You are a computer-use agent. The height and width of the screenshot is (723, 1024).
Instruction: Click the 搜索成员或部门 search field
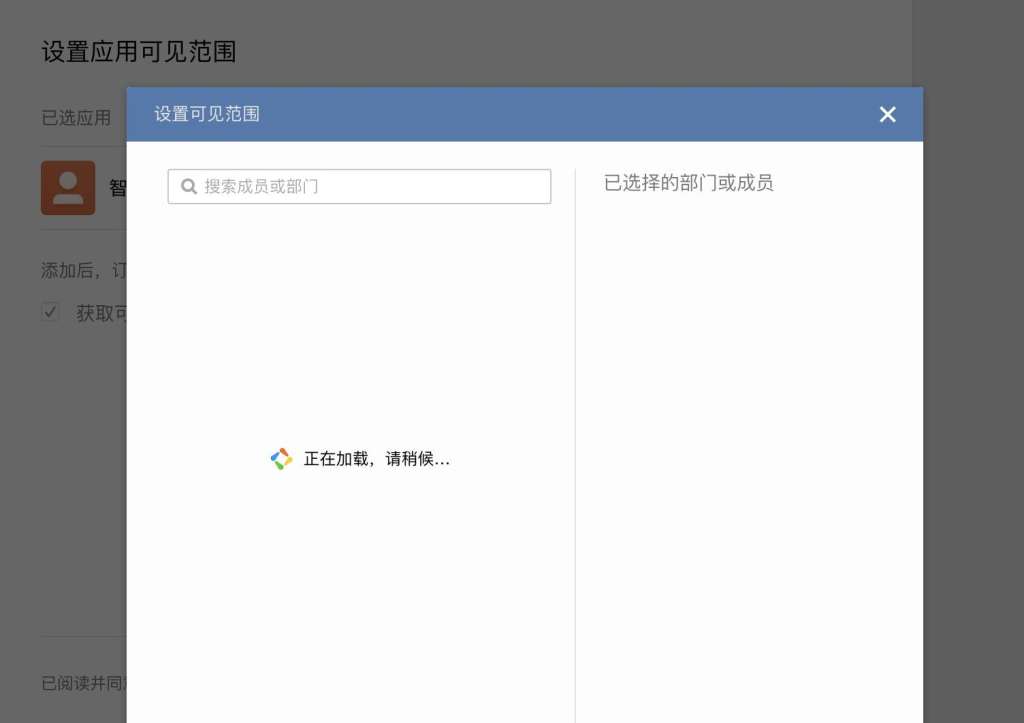point(359,186)
